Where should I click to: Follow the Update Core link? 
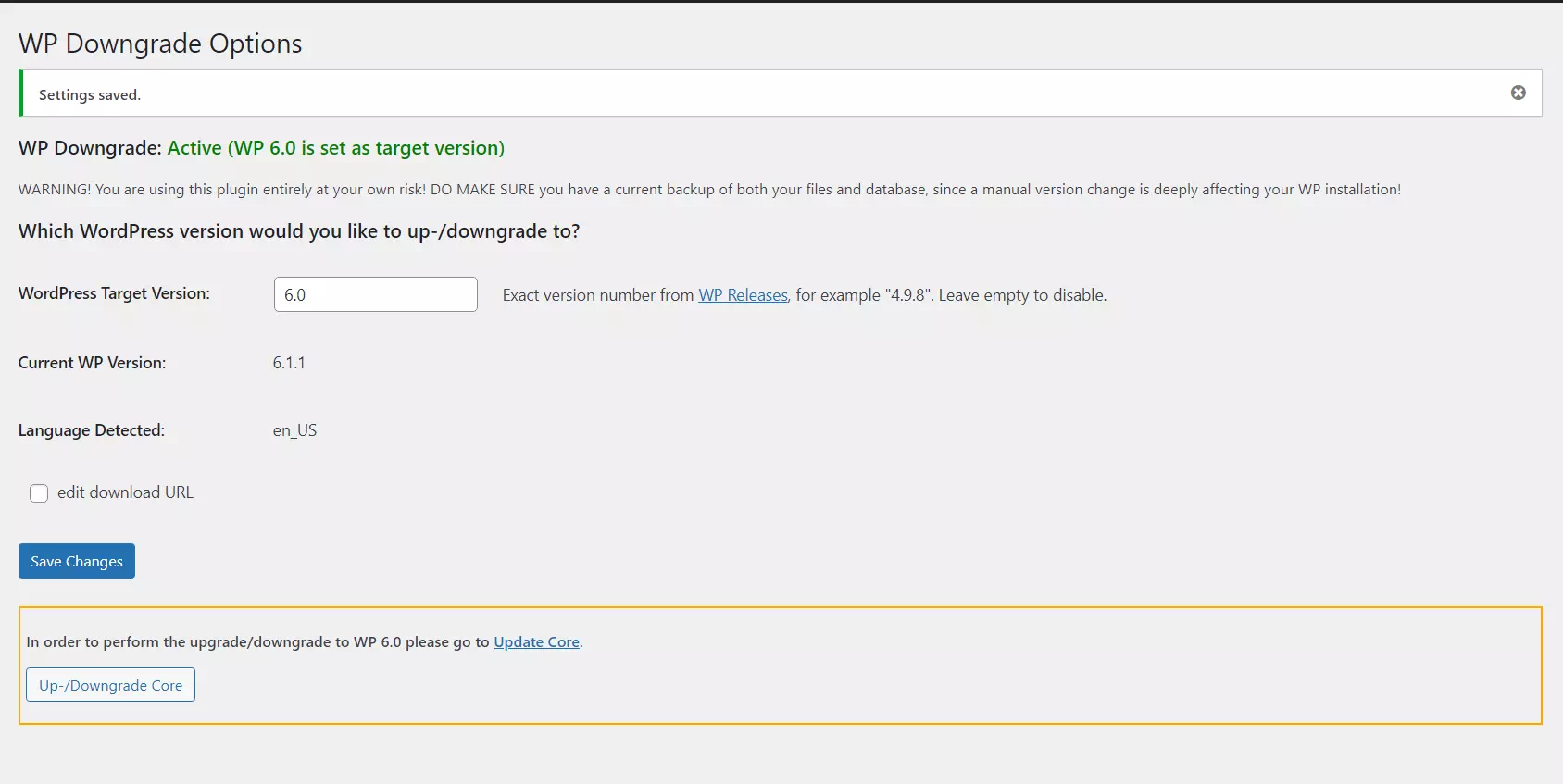[x=536, y=641]
